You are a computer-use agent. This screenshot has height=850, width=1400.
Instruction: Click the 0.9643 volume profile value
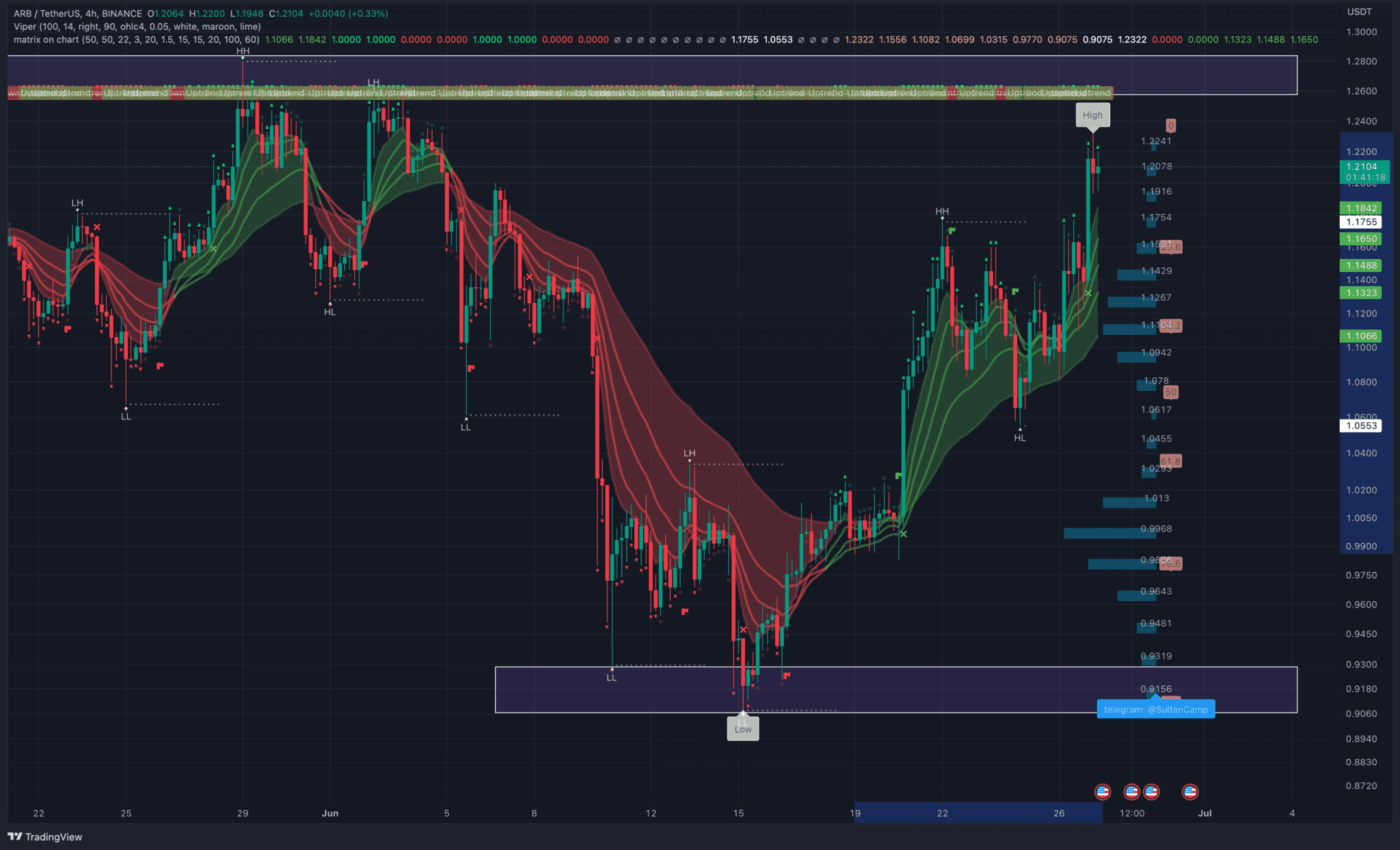(1156, 592)
